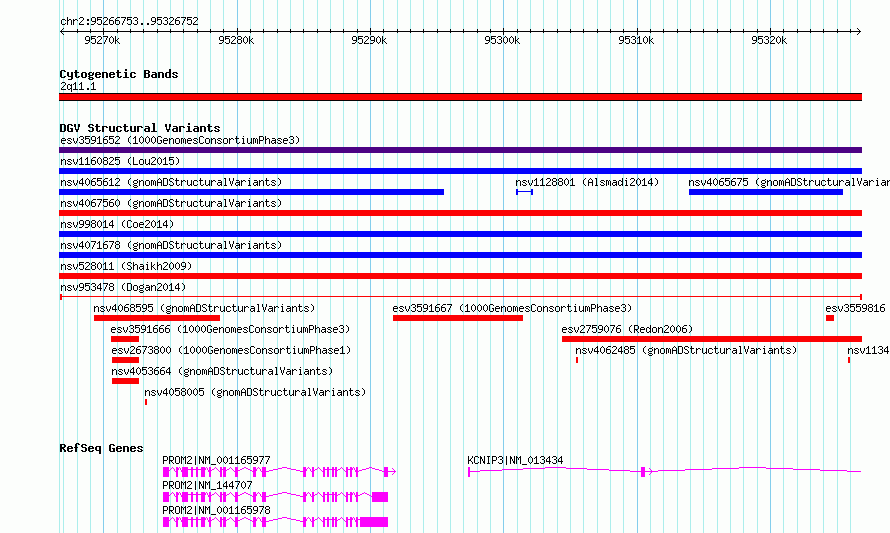Screen dimensions: 890x533
Task: Select the nsv1160825 (Lou2015) variant label
Action: click(120, 161)
